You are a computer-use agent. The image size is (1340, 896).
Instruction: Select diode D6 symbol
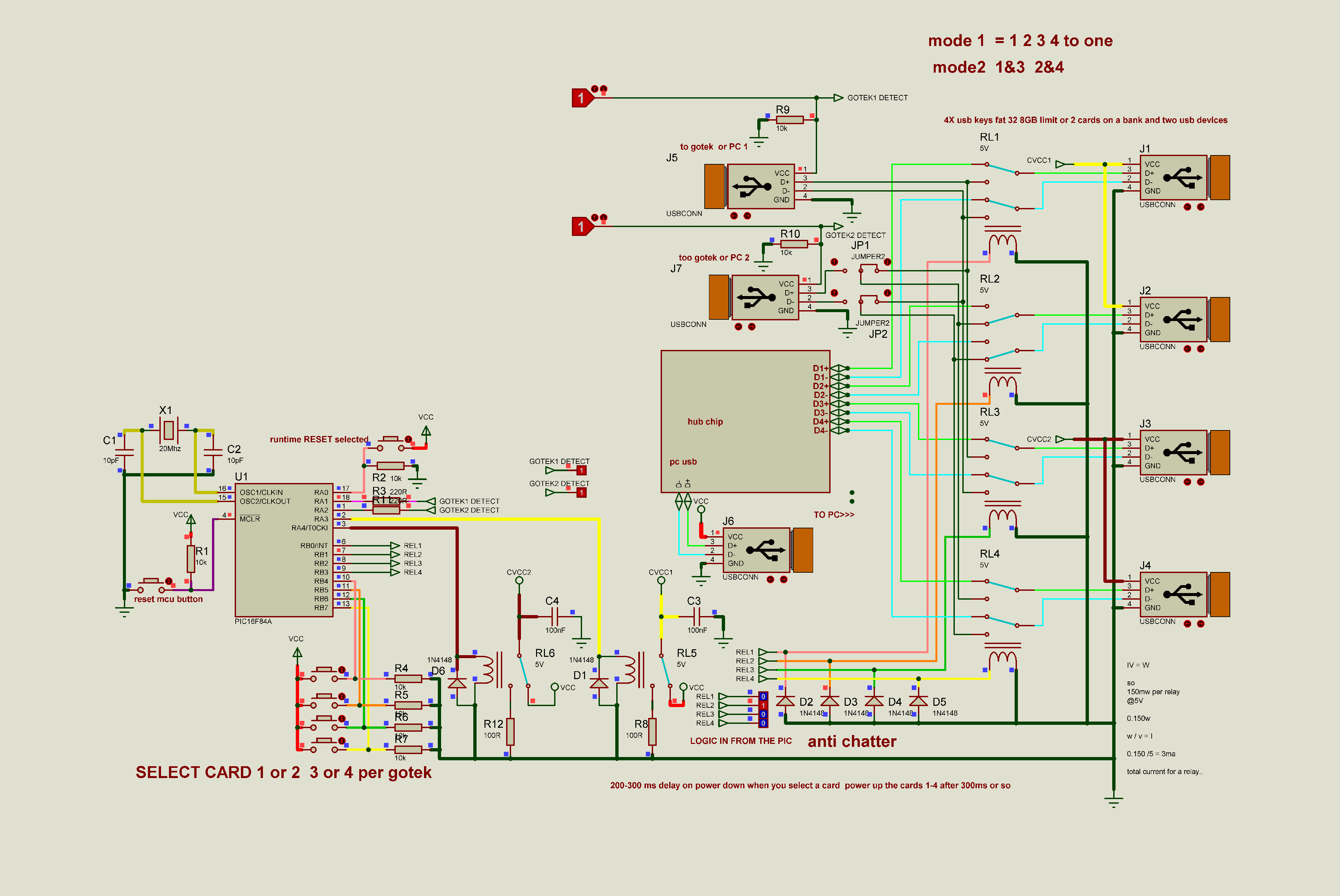[457, 683]
